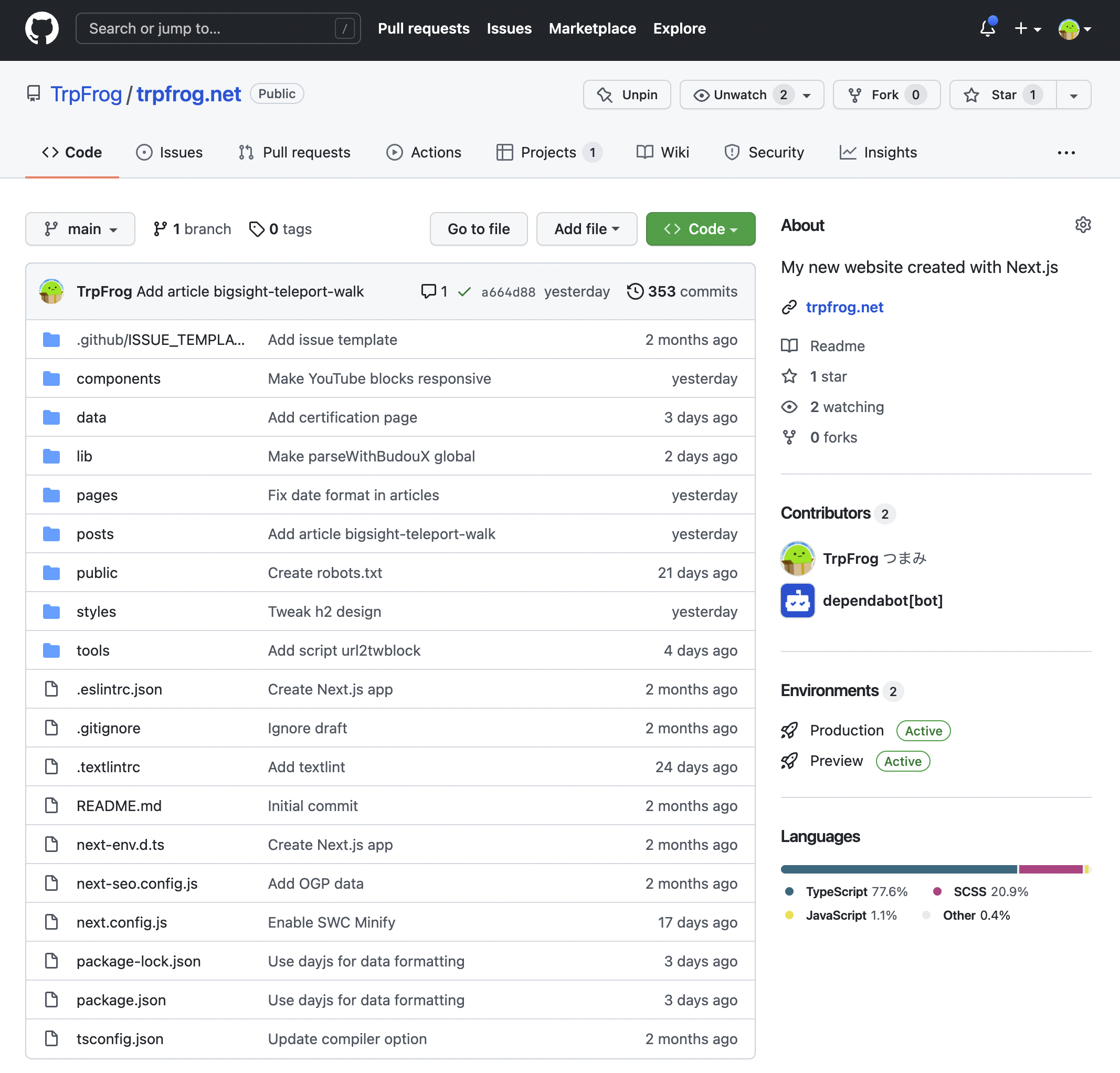Open the notifications bell
This screenshot has height=1073, width=1120.
[987, 28]
